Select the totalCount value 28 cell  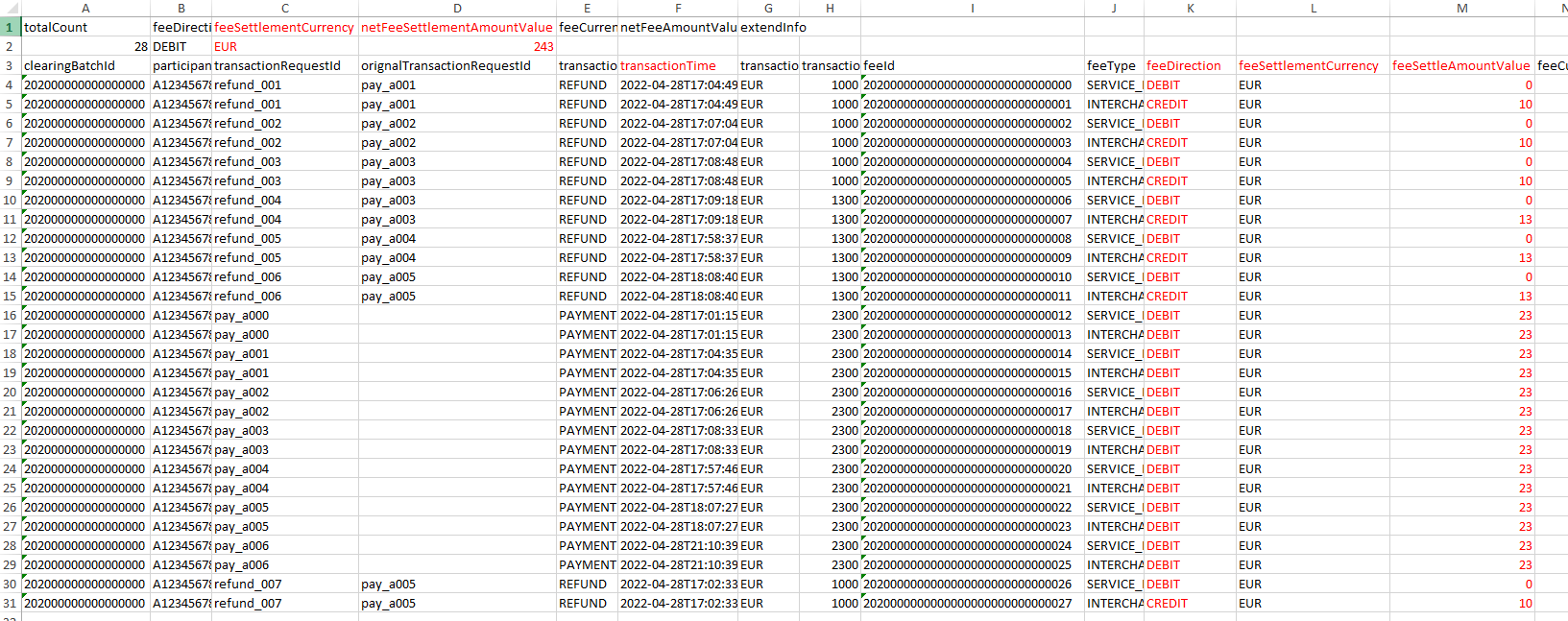click(x=85, y=46)
